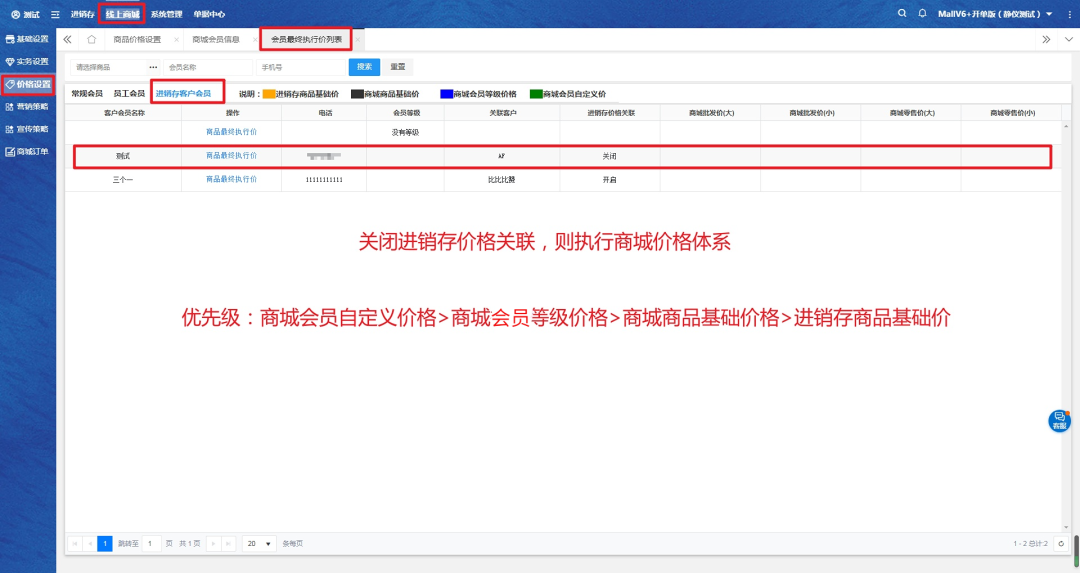The width and height of the screenshot is (1080, 573).
Task: Switch to the 商品价格设置 tab
Action: pos(137,40)
